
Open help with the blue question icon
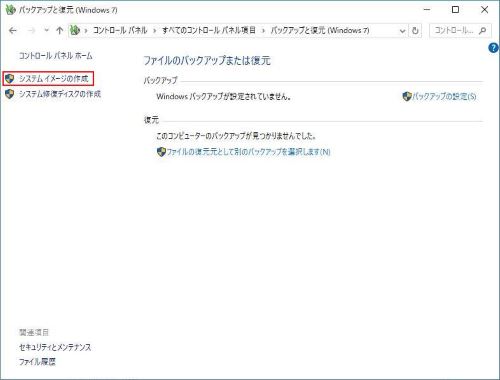(x=493, y=48)
